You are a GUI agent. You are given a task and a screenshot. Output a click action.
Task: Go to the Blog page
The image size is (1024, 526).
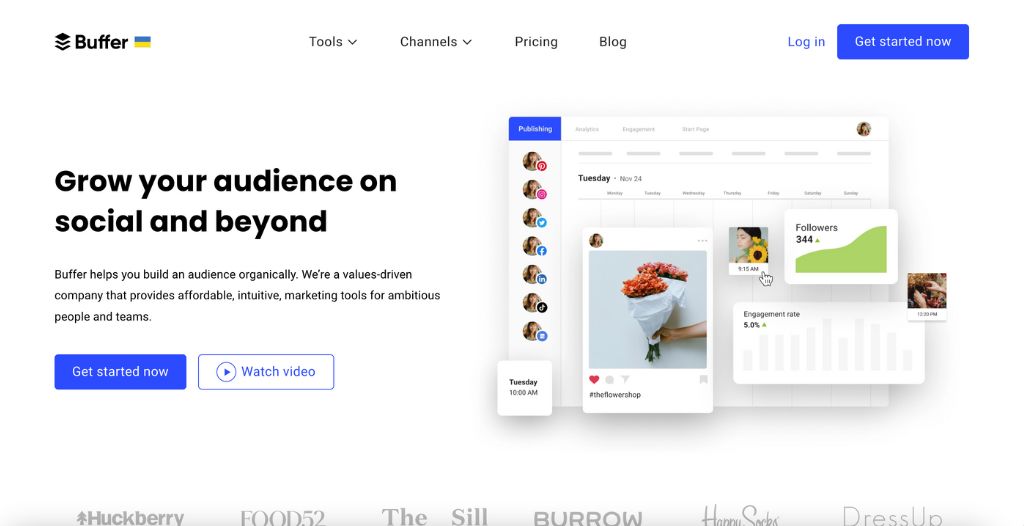tap(613, 42)
